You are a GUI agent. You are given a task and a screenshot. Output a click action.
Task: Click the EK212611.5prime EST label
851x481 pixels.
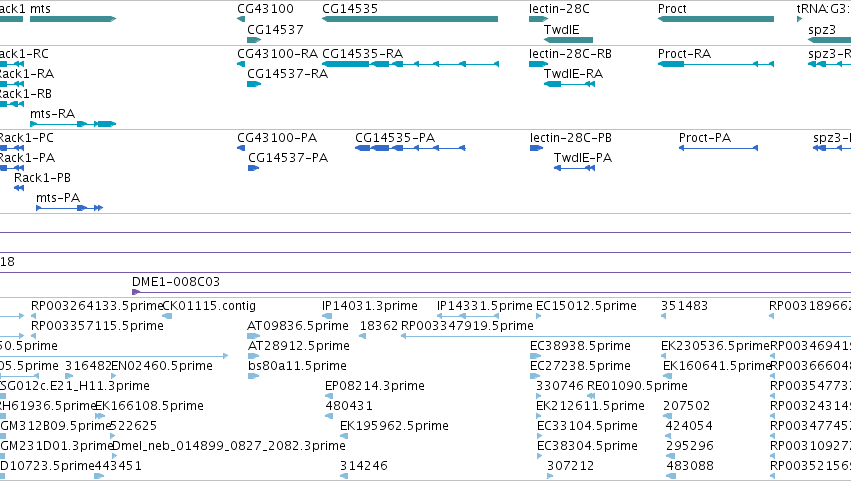tap(590, 406)
